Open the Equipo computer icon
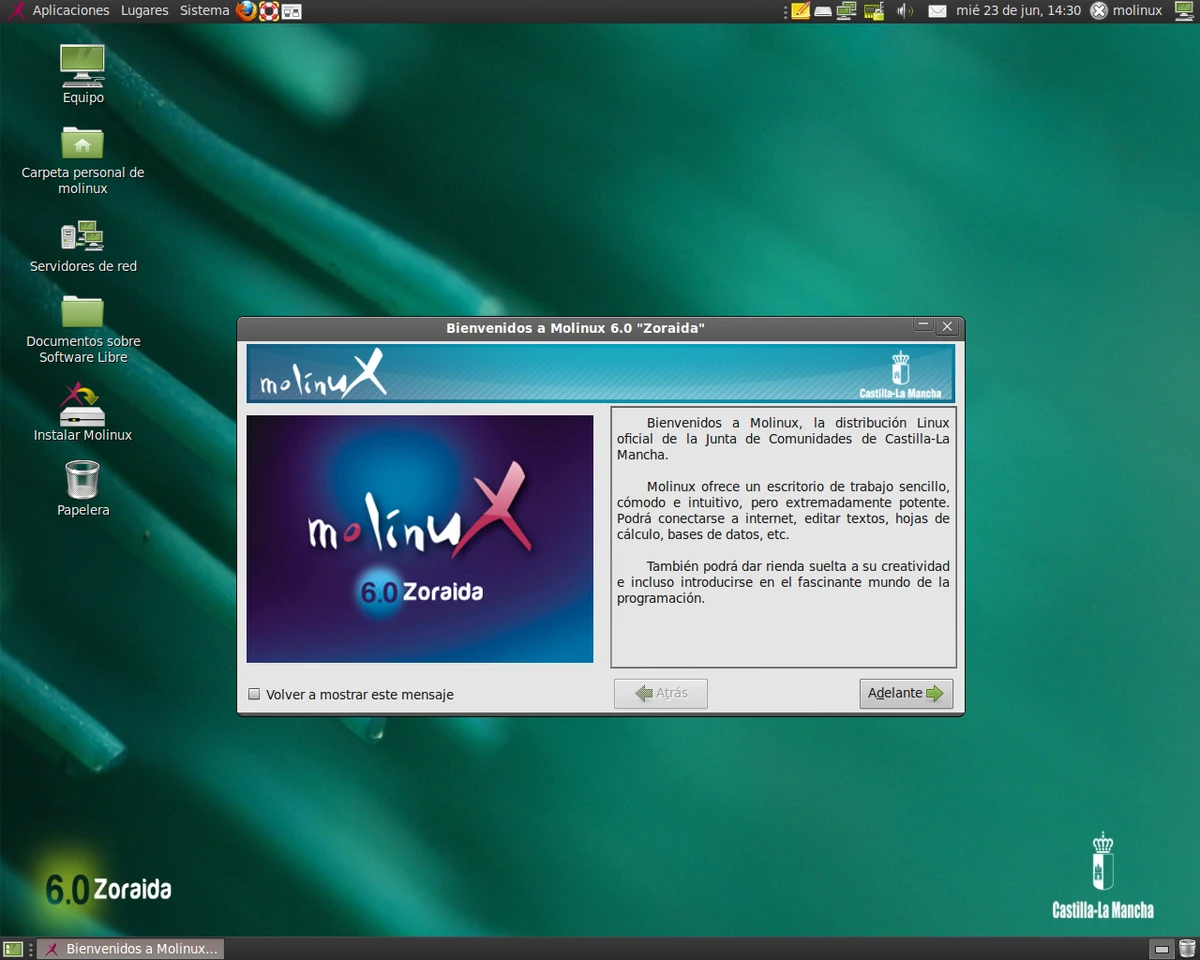Screen dimensions: 1200x960 [x=83, y=67]
